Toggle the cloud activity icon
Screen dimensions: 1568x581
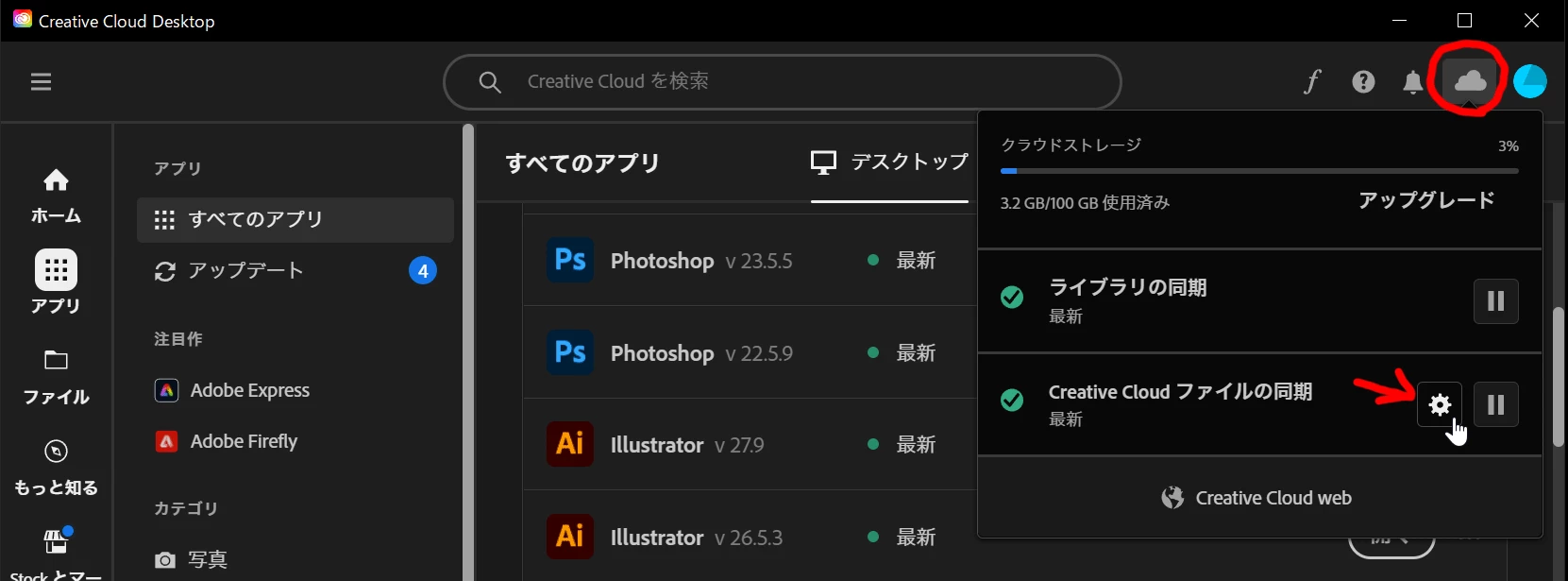[x=1470, y=81]
